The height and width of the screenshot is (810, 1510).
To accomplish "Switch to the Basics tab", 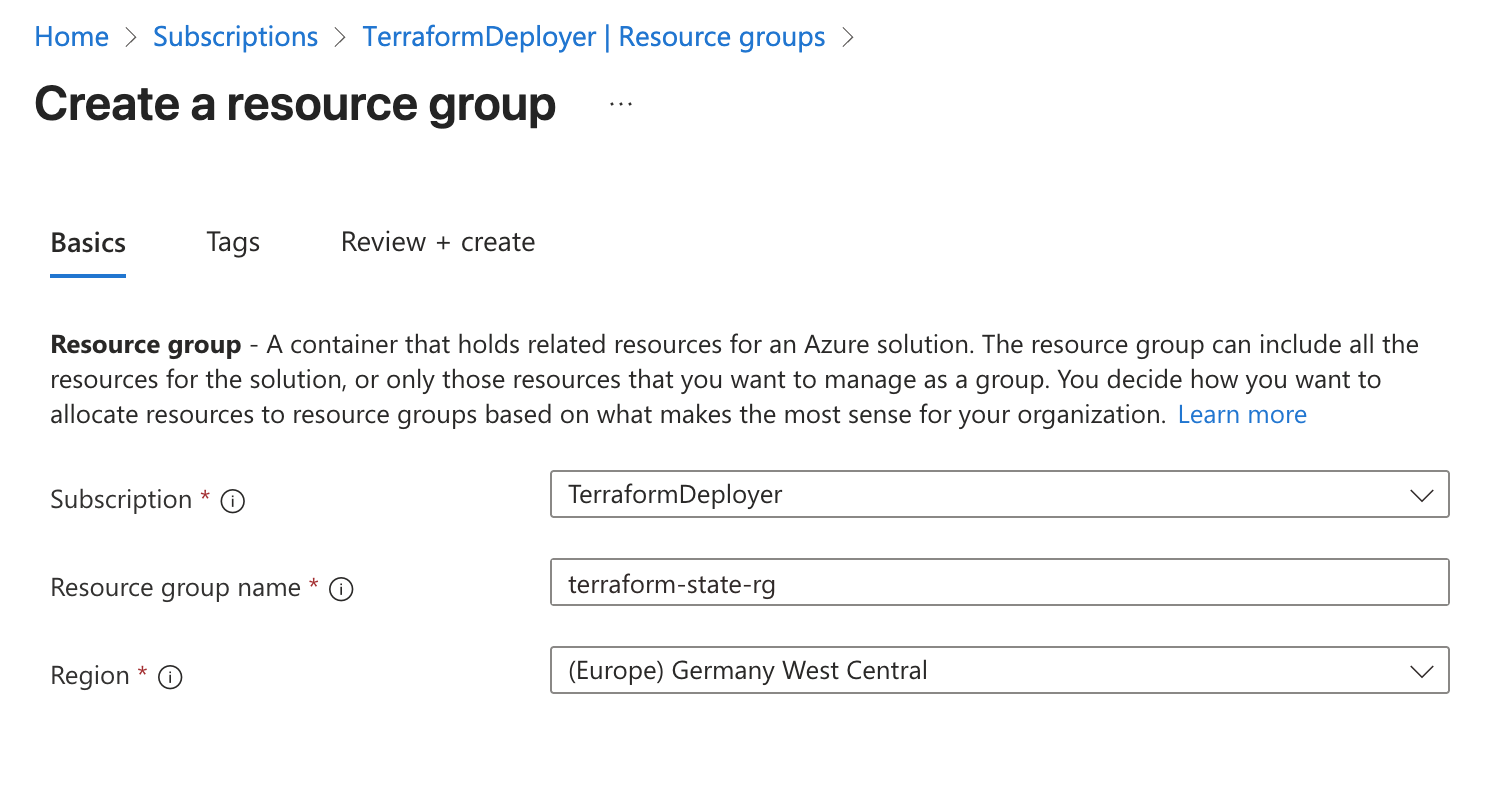I will 88,243.
